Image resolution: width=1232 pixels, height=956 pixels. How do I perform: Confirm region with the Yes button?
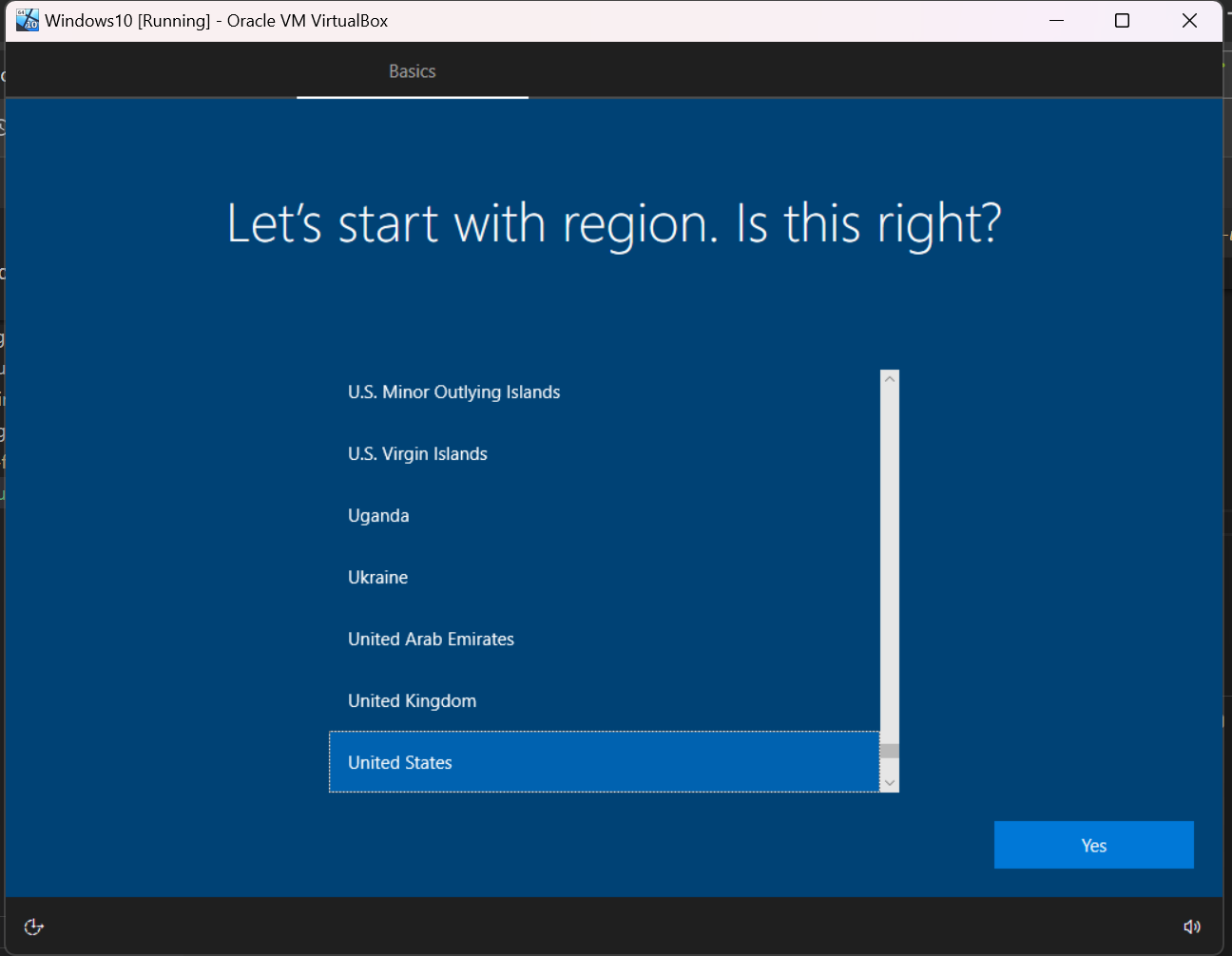pyautogui.click(x=1093, y=845)
